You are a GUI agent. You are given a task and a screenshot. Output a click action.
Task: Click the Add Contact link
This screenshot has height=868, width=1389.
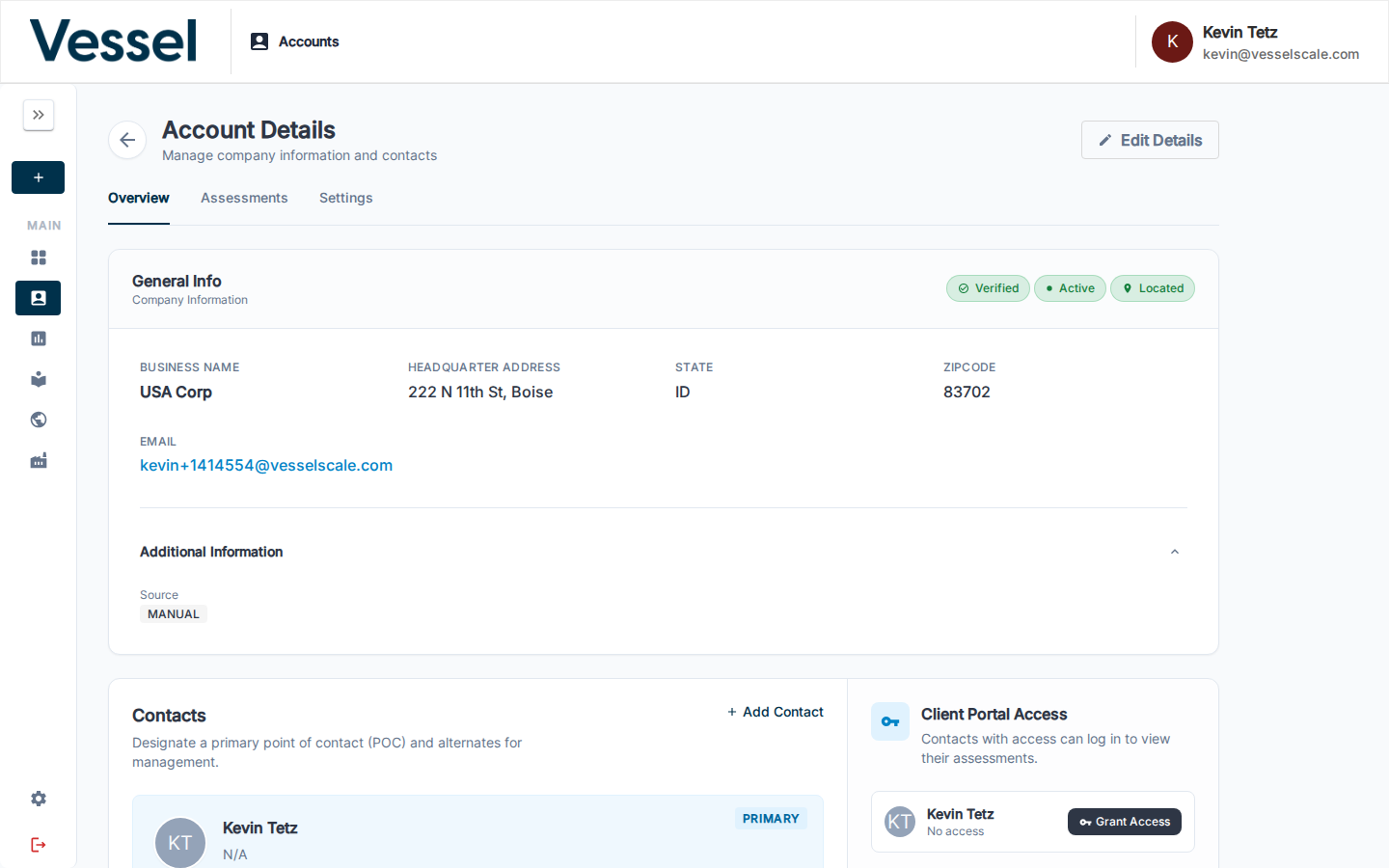tap(776, 712)
